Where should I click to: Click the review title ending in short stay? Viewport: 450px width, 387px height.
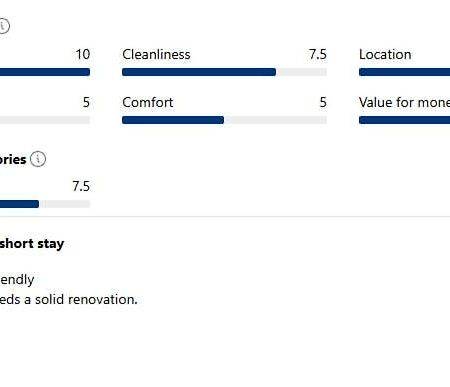click(32, 244)
